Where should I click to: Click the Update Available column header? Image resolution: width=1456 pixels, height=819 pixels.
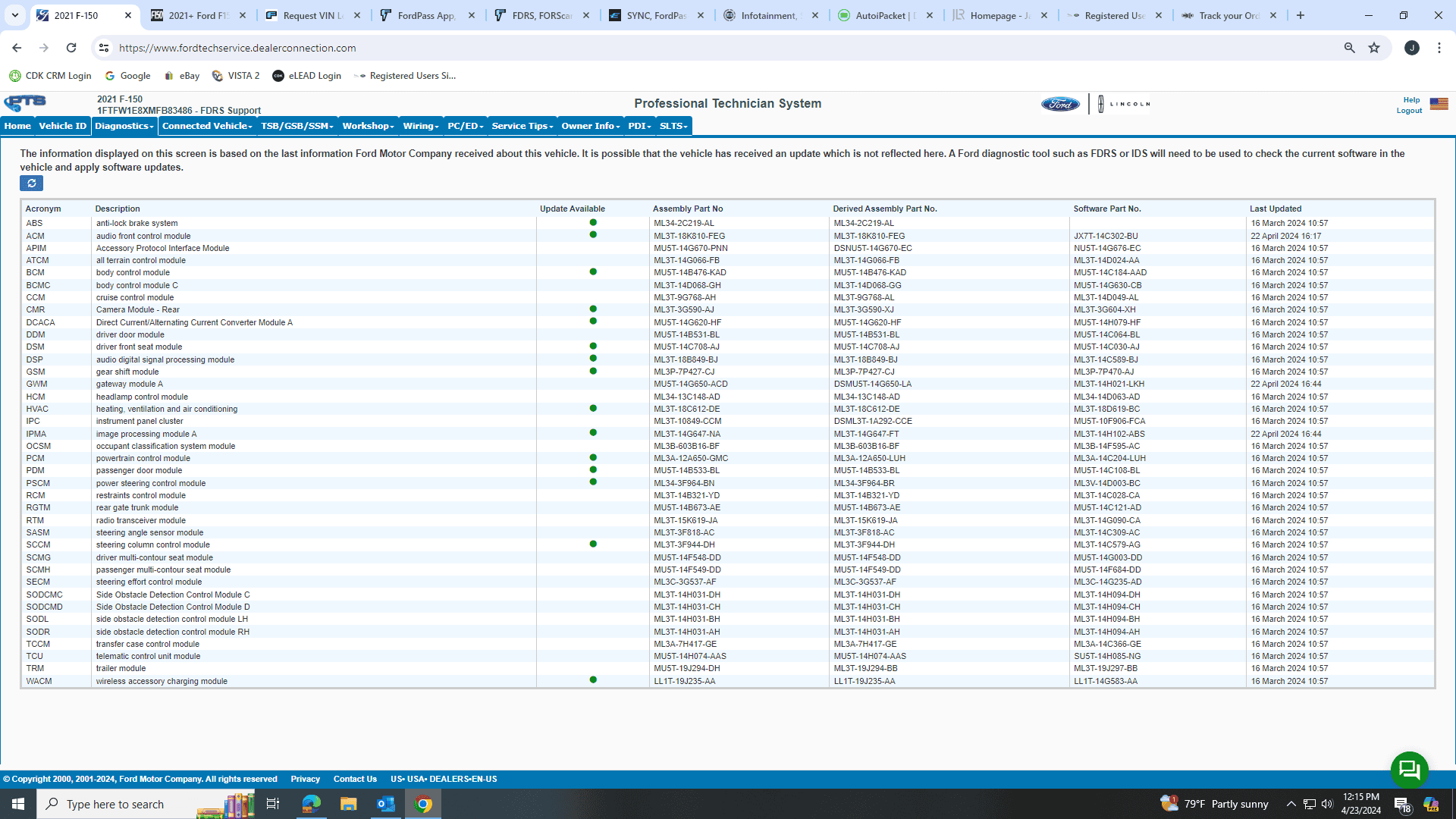(x=573, y=209)
